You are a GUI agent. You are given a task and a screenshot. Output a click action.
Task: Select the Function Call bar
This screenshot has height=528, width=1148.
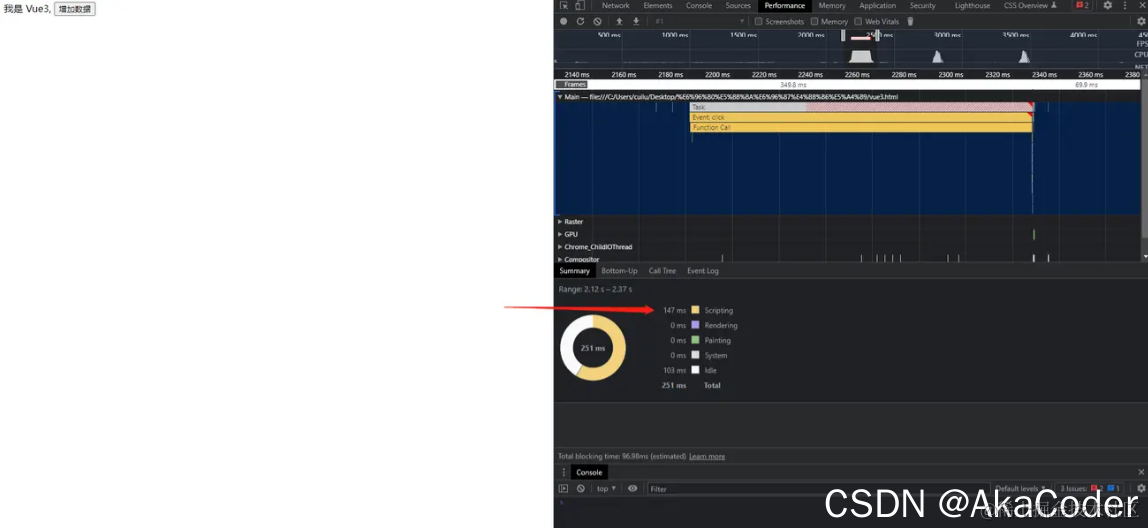point(861,127)
